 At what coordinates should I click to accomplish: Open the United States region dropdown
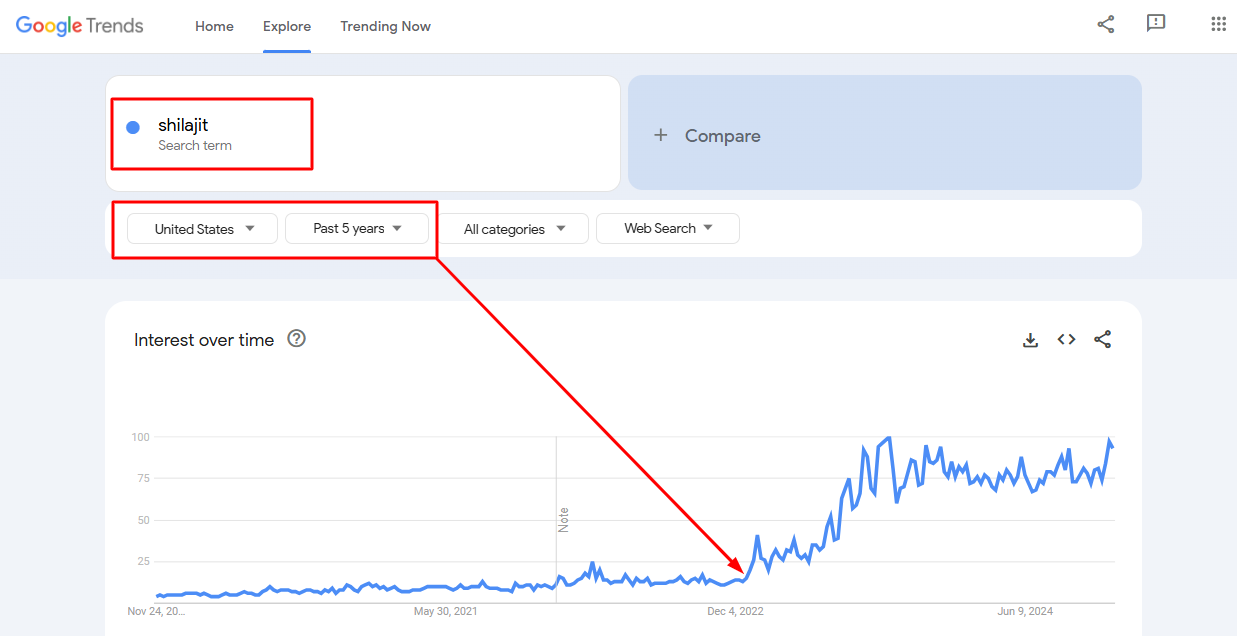(203, 229)
